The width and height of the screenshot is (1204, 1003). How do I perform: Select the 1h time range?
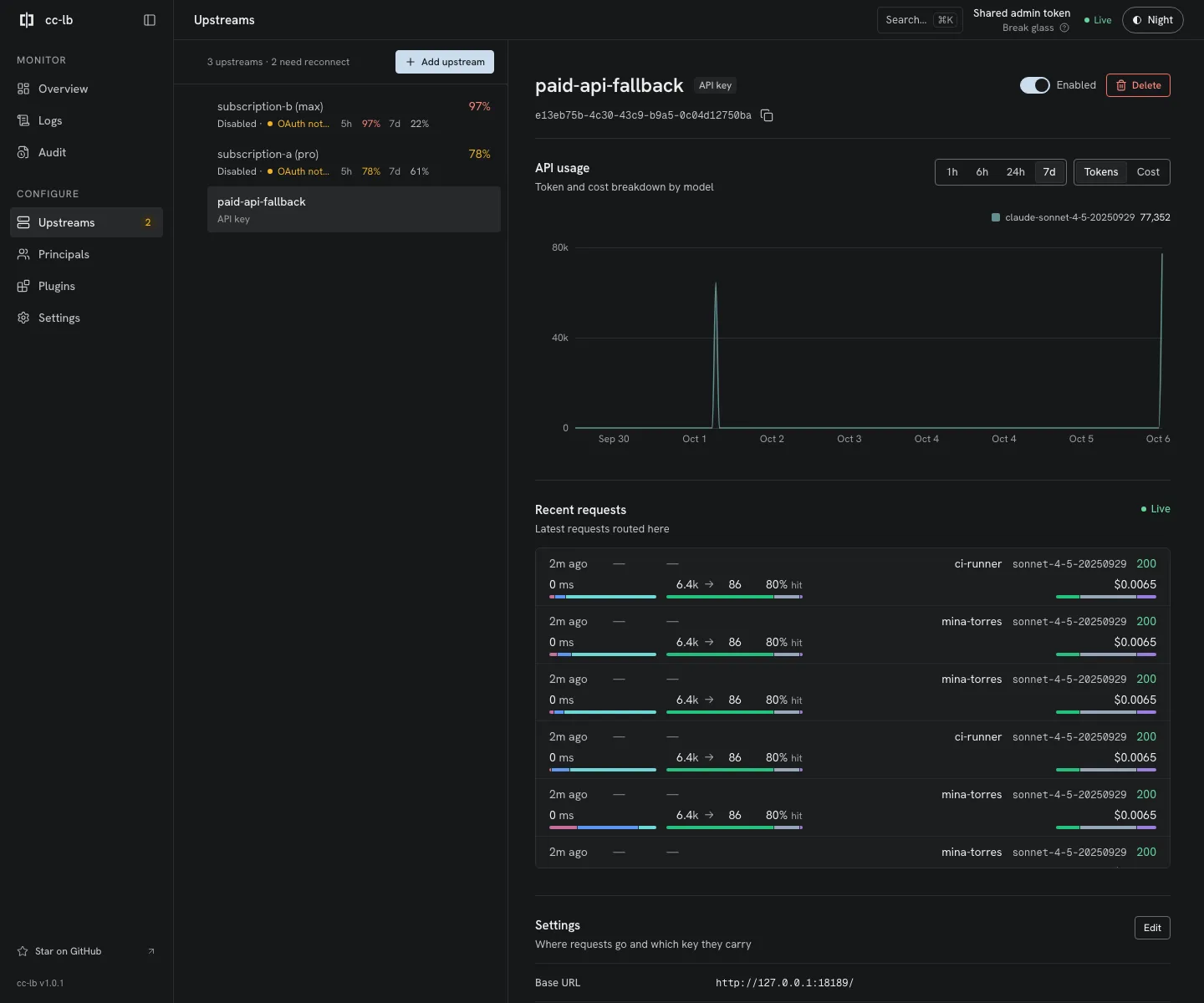pyautogui.click(x=952, y=172)
